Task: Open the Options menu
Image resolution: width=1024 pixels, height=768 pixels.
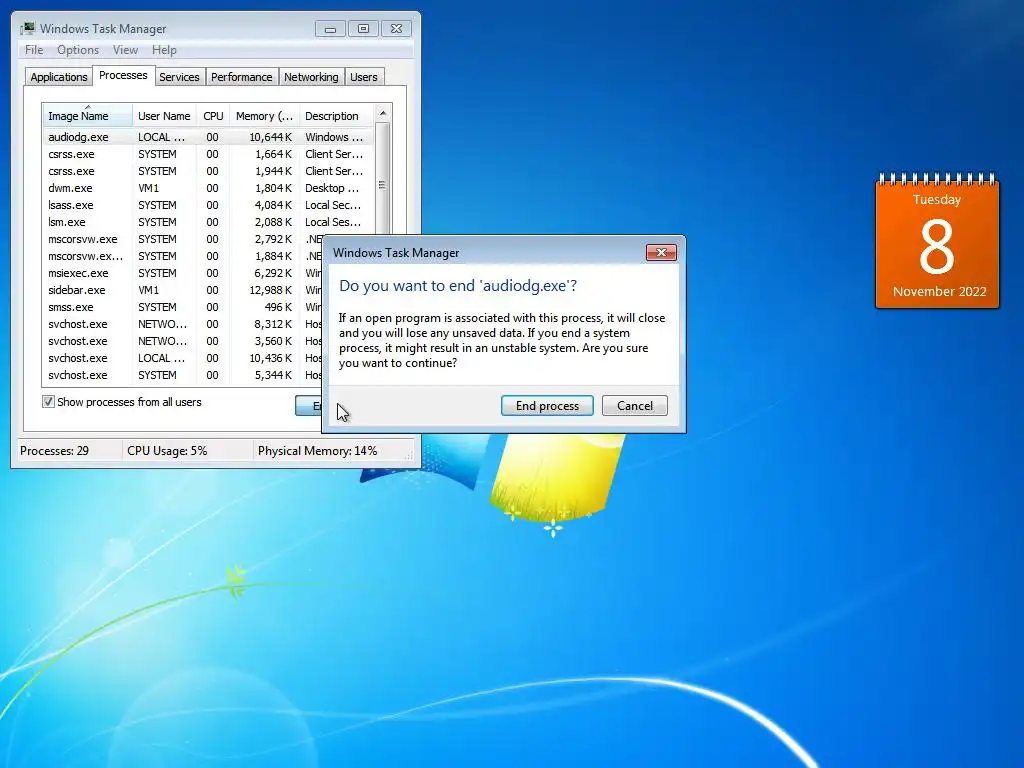Action: 78,50
